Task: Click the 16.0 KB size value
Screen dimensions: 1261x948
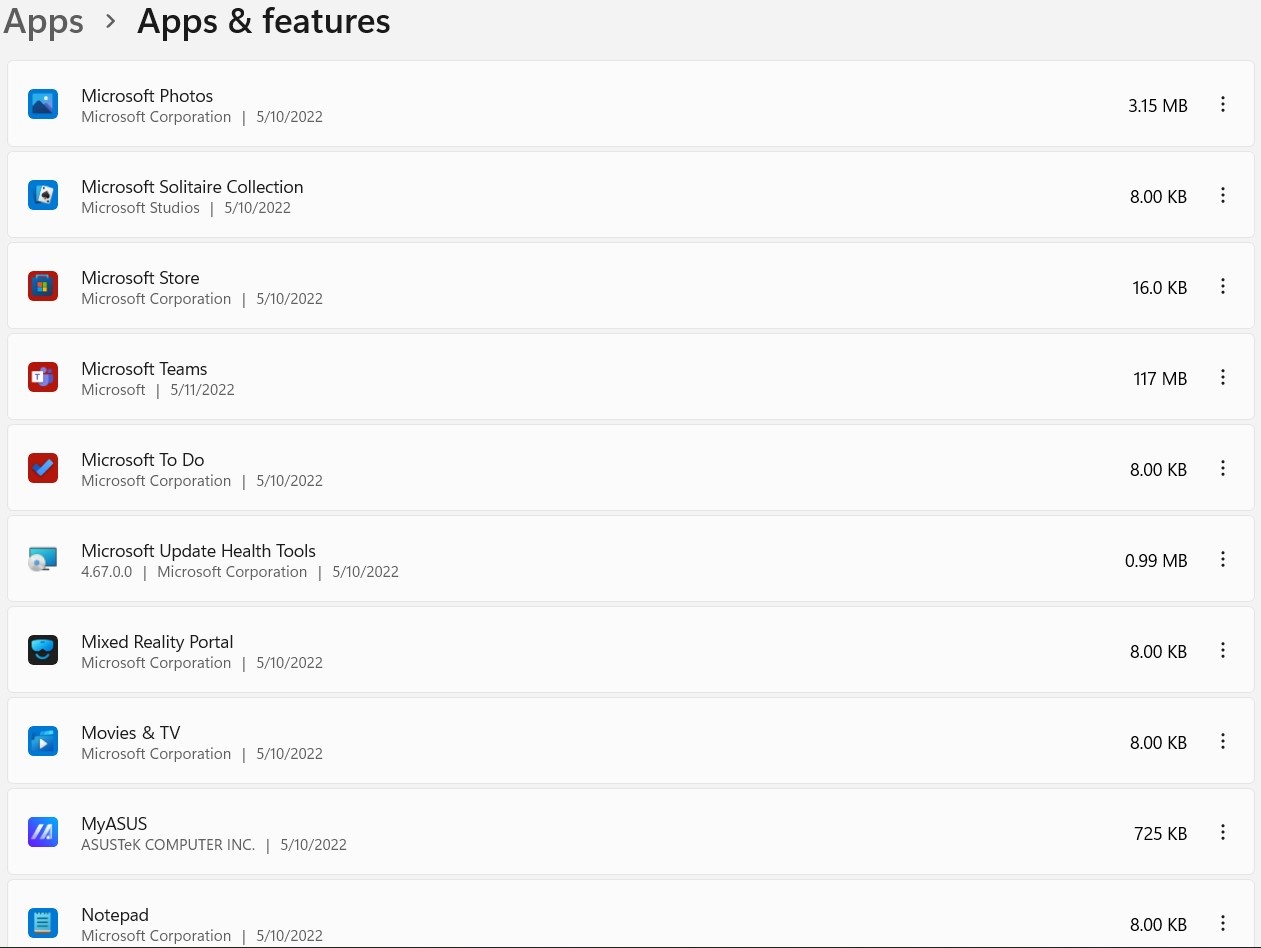Action: point(1160,287)
